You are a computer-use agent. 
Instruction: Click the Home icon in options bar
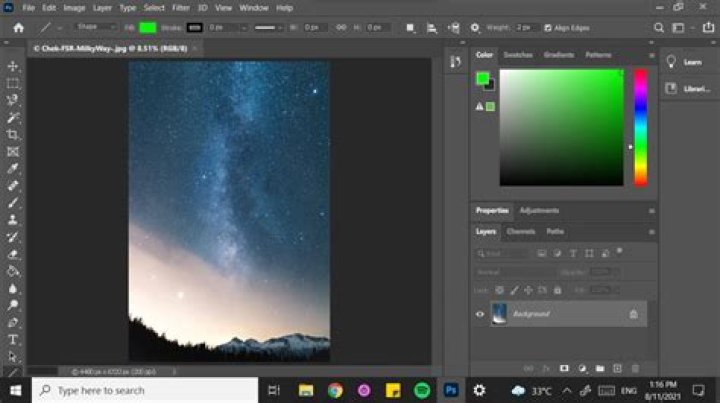click(x=18, y=28)
